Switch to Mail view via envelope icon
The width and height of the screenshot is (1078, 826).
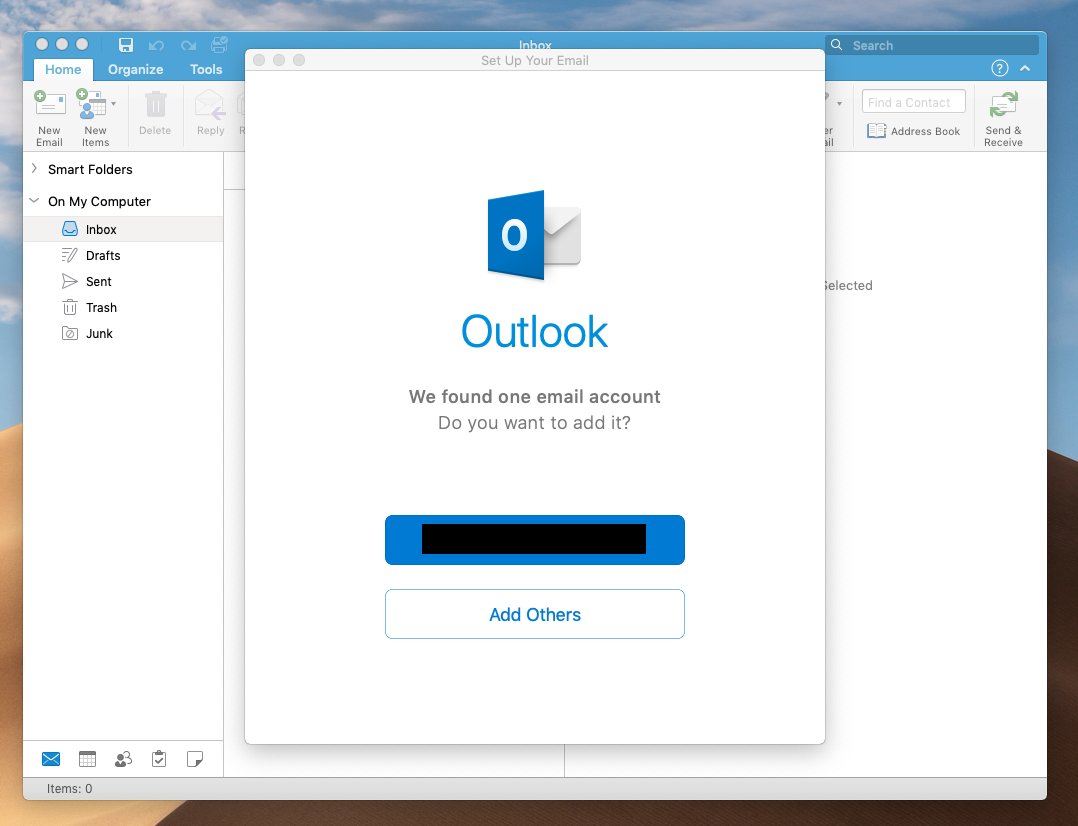pyautogui.click(x=51, y=759)
